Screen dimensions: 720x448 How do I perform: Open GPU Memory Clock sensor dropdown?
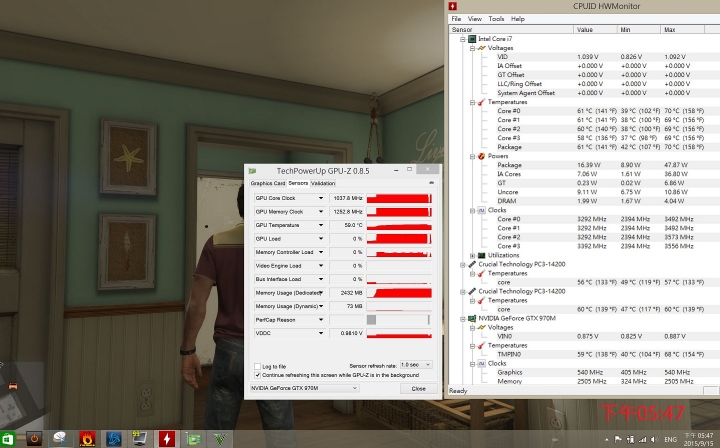(x=321, y=212)
